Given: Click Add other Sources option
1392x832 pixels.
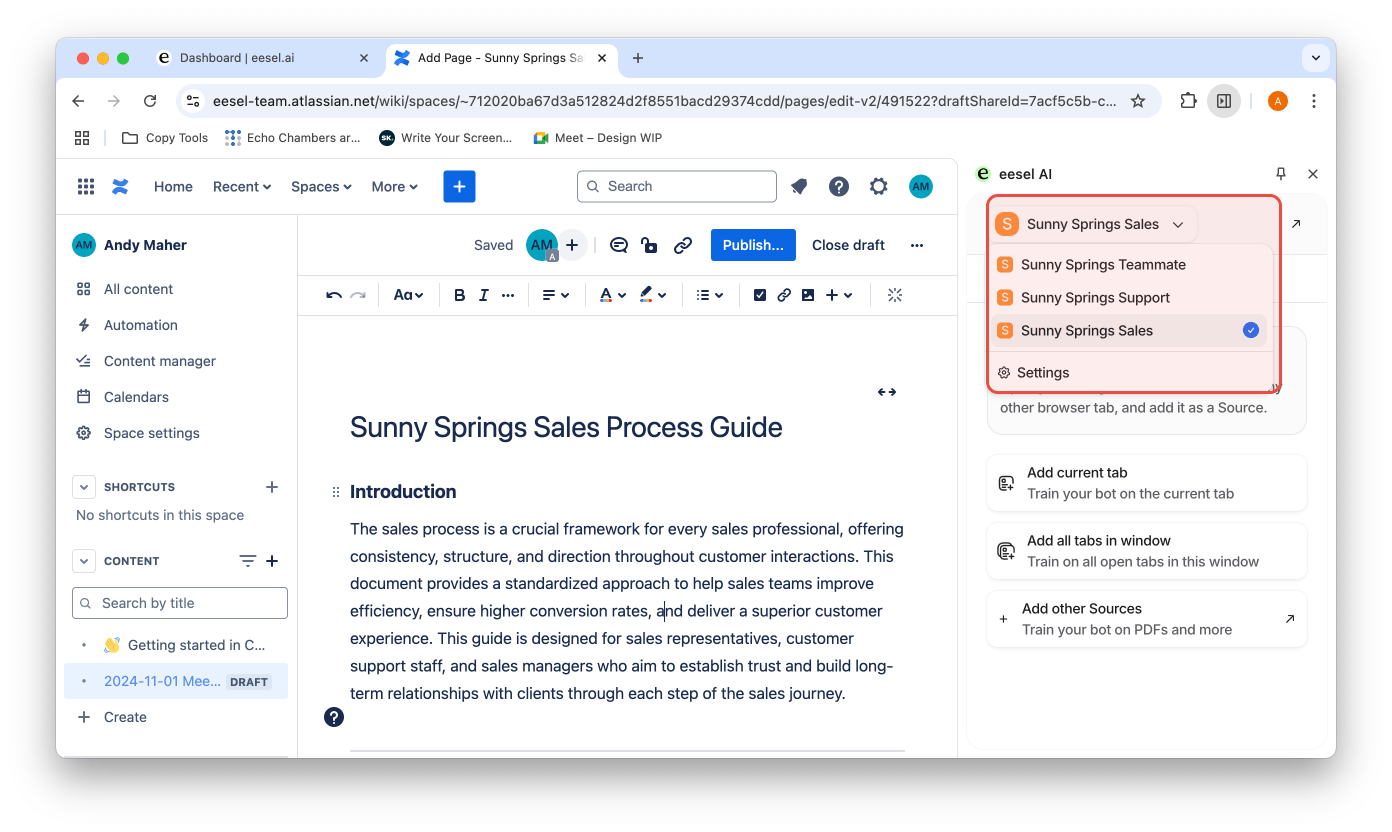Looking at the screenshot, I should pyautogui.click(x=1146, y=619).
